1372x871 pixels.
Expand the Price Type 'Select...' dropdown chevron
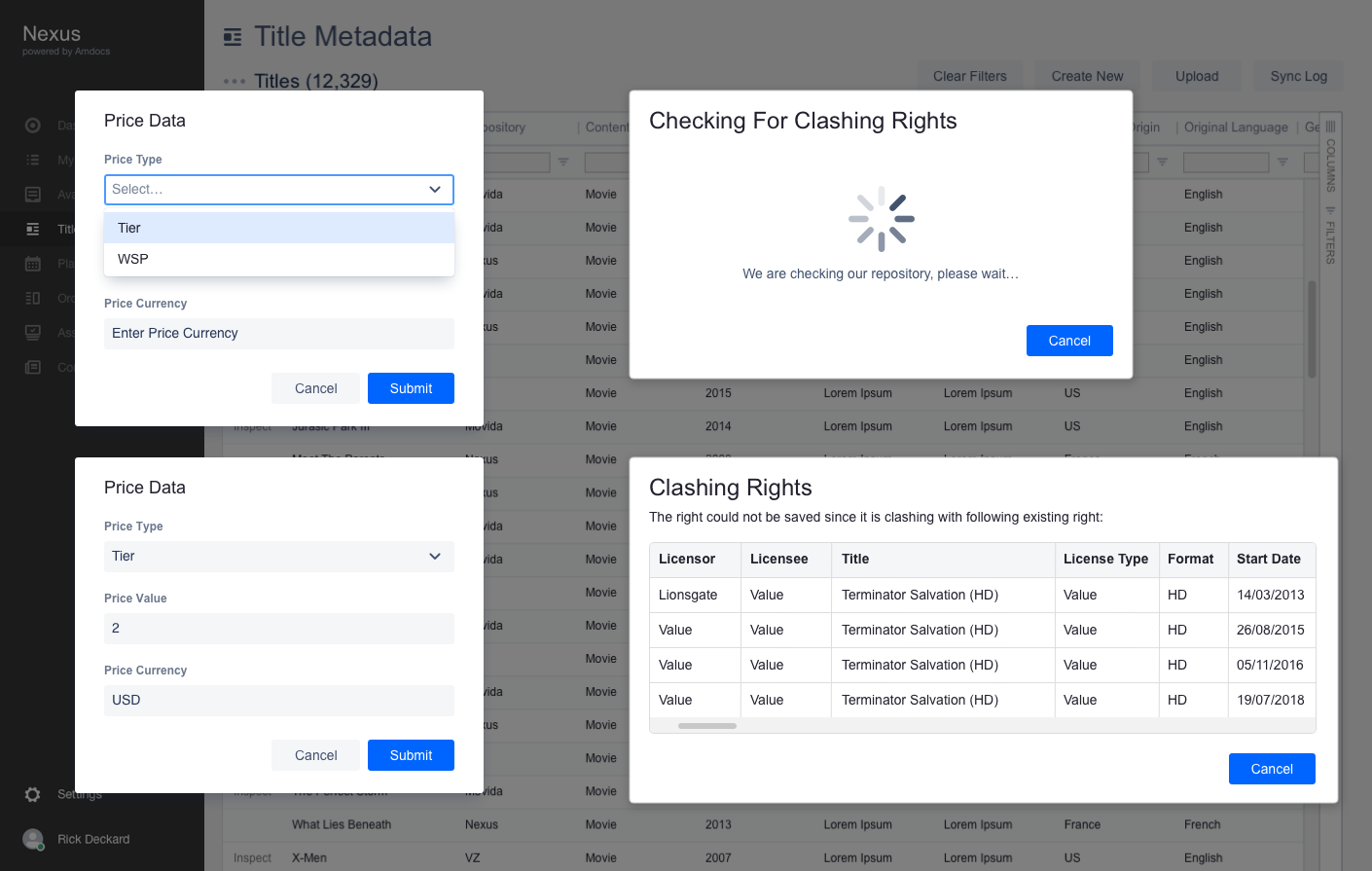[x=435, y=190]
